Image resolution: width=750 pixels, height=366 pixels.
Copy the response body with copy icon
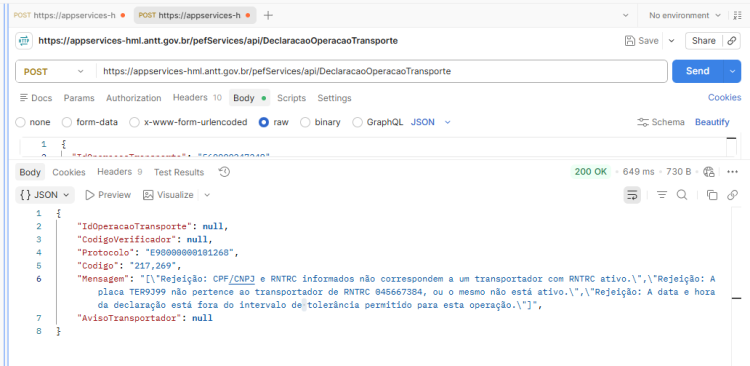click(x=712, y=195)
